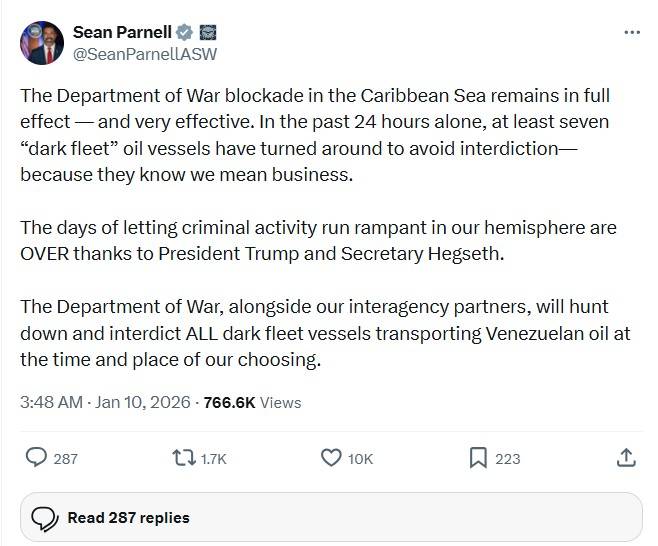
Task: Click the government affiliation badge icon
Action: click(x=208, y=32)
